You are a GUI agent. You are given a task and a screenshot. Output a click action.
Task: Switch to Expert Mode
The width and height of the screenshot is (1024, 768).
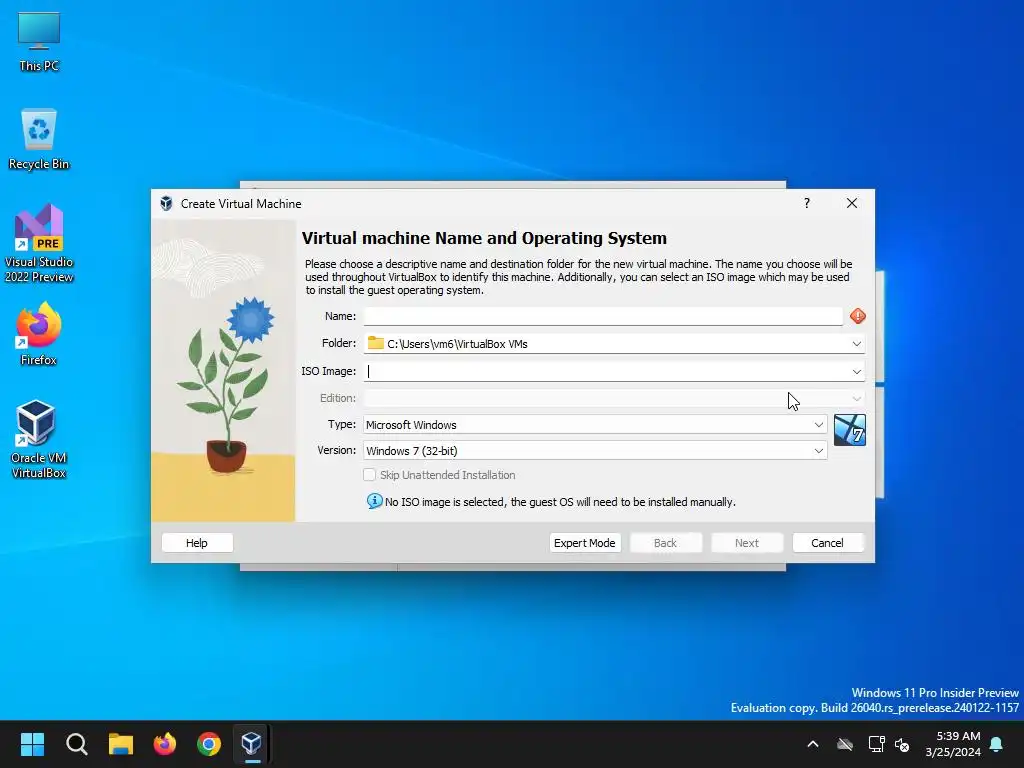click(x=584, y=543)
